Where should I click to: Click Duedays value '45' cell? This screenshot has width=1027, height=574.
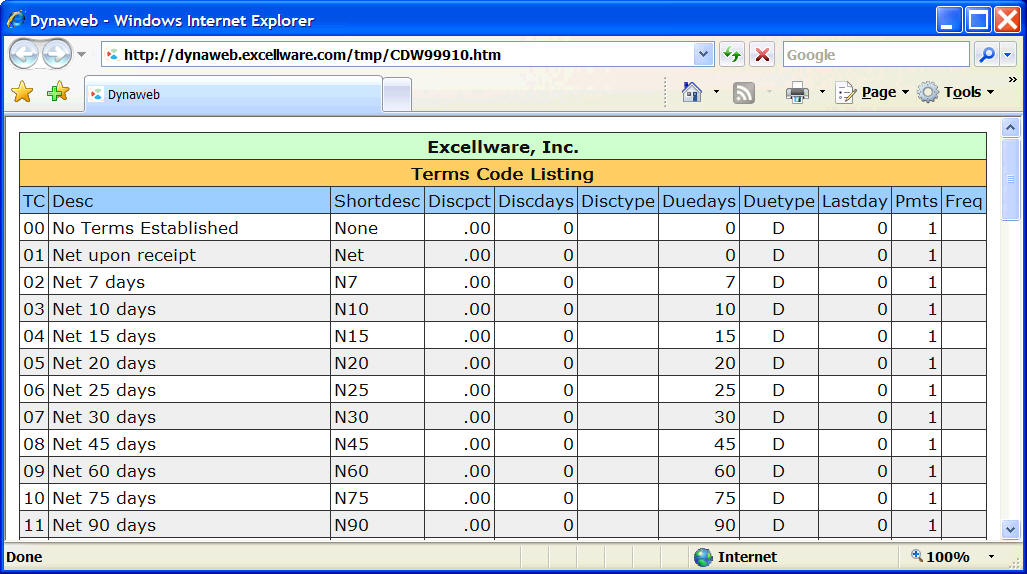pyautogui.click(x=699, y=444)
